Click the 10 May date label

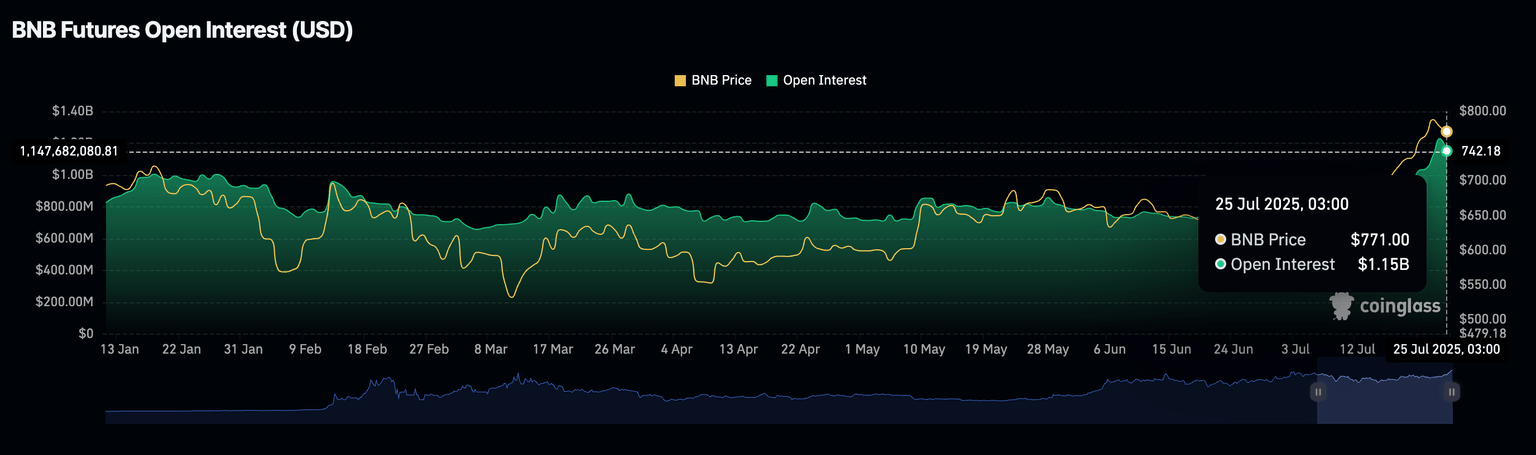pyautogui.click(x=924, y=349)
